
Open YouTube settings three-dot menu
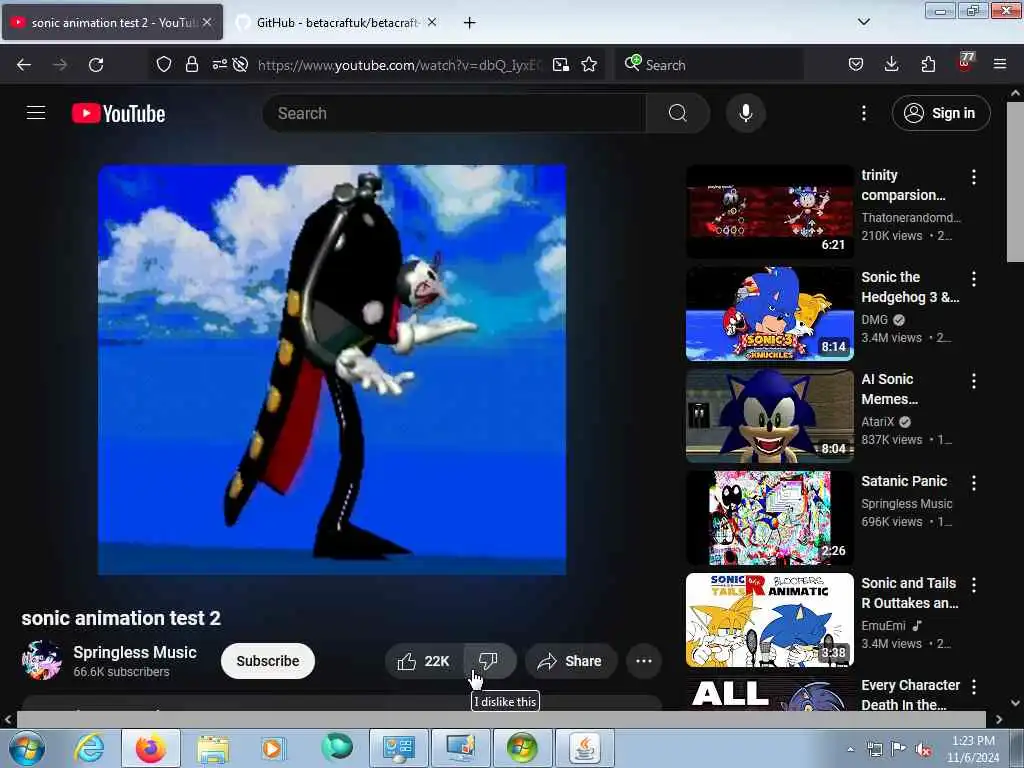(x=863, y=113)
